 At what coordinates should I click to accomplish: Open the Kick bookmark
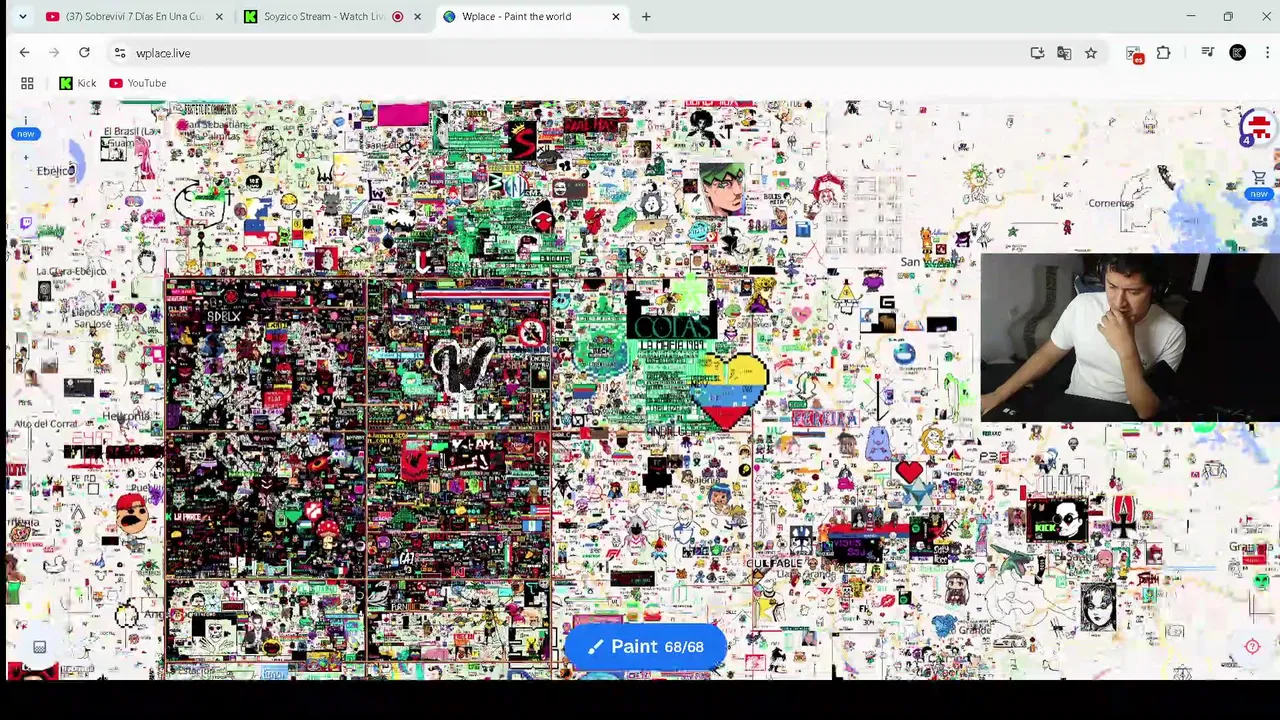(x=78, y=83)
